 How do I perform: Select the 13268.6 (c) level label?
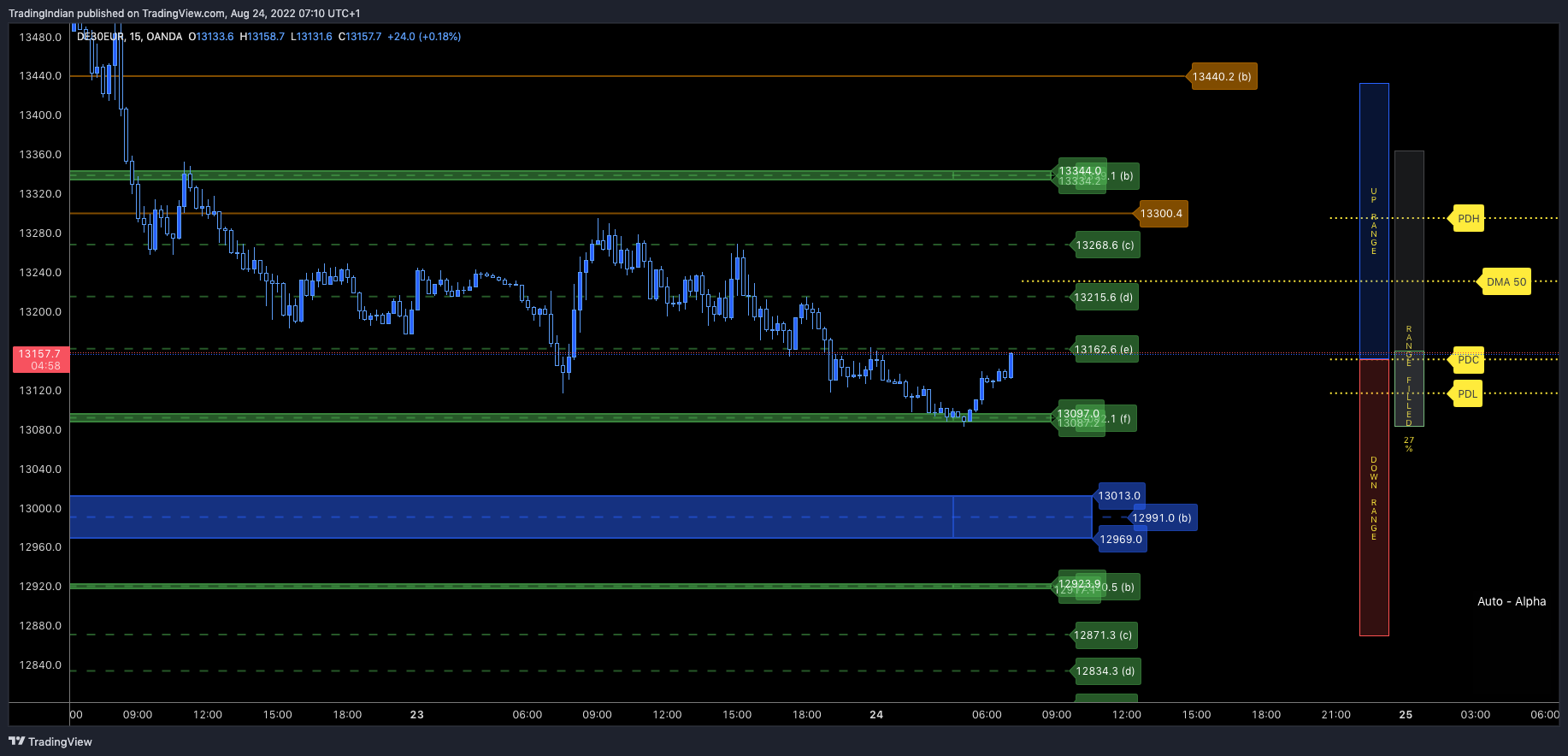pyautogui.click(x=1104, y=245)
